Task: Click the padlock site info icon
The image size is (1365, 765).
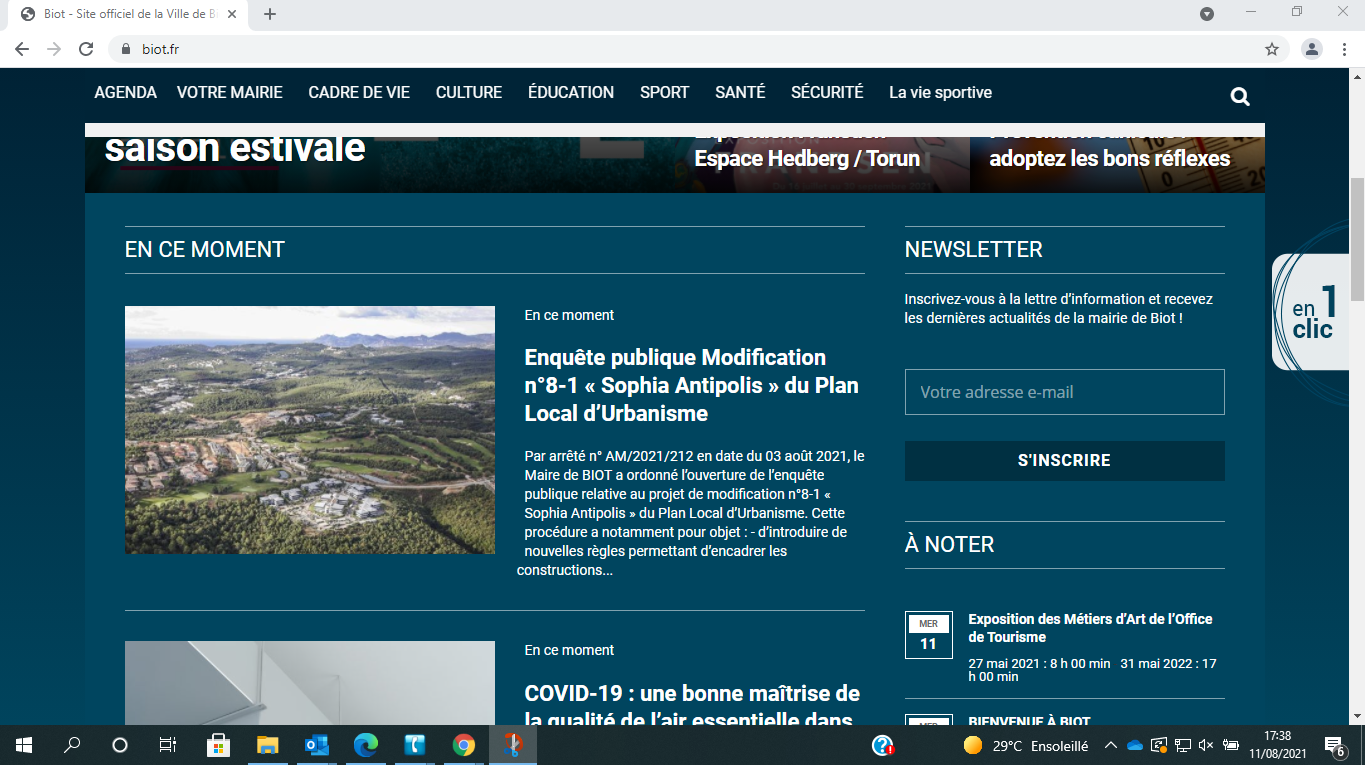Action: click(x=126, y=49)
